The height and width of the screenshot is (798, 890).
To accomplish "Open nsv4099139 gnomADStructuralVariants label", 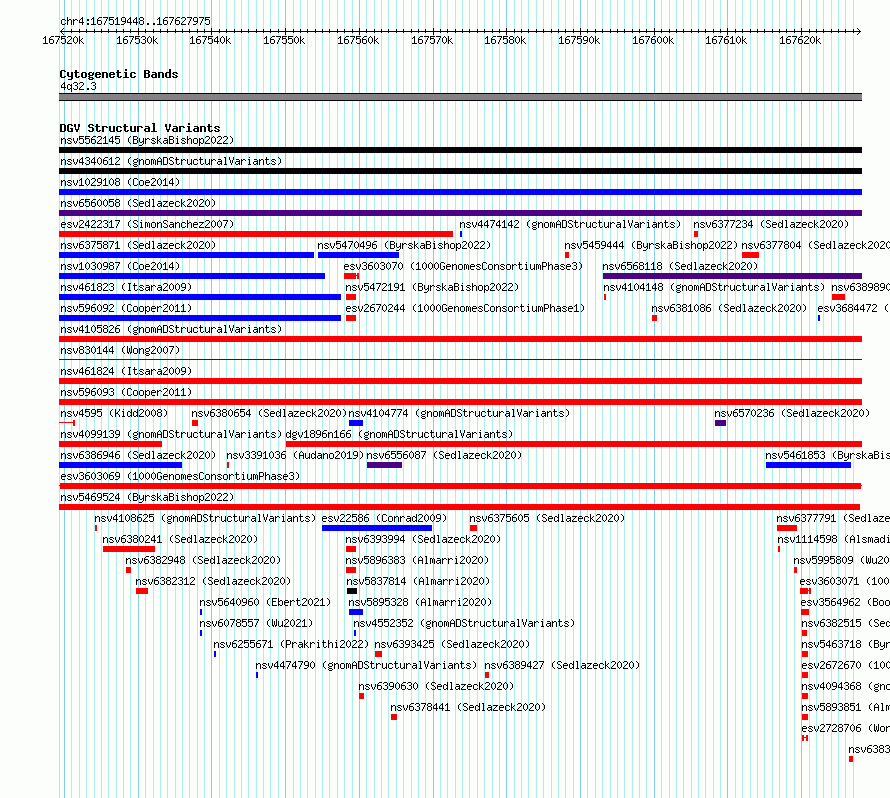I will (171, 434).
